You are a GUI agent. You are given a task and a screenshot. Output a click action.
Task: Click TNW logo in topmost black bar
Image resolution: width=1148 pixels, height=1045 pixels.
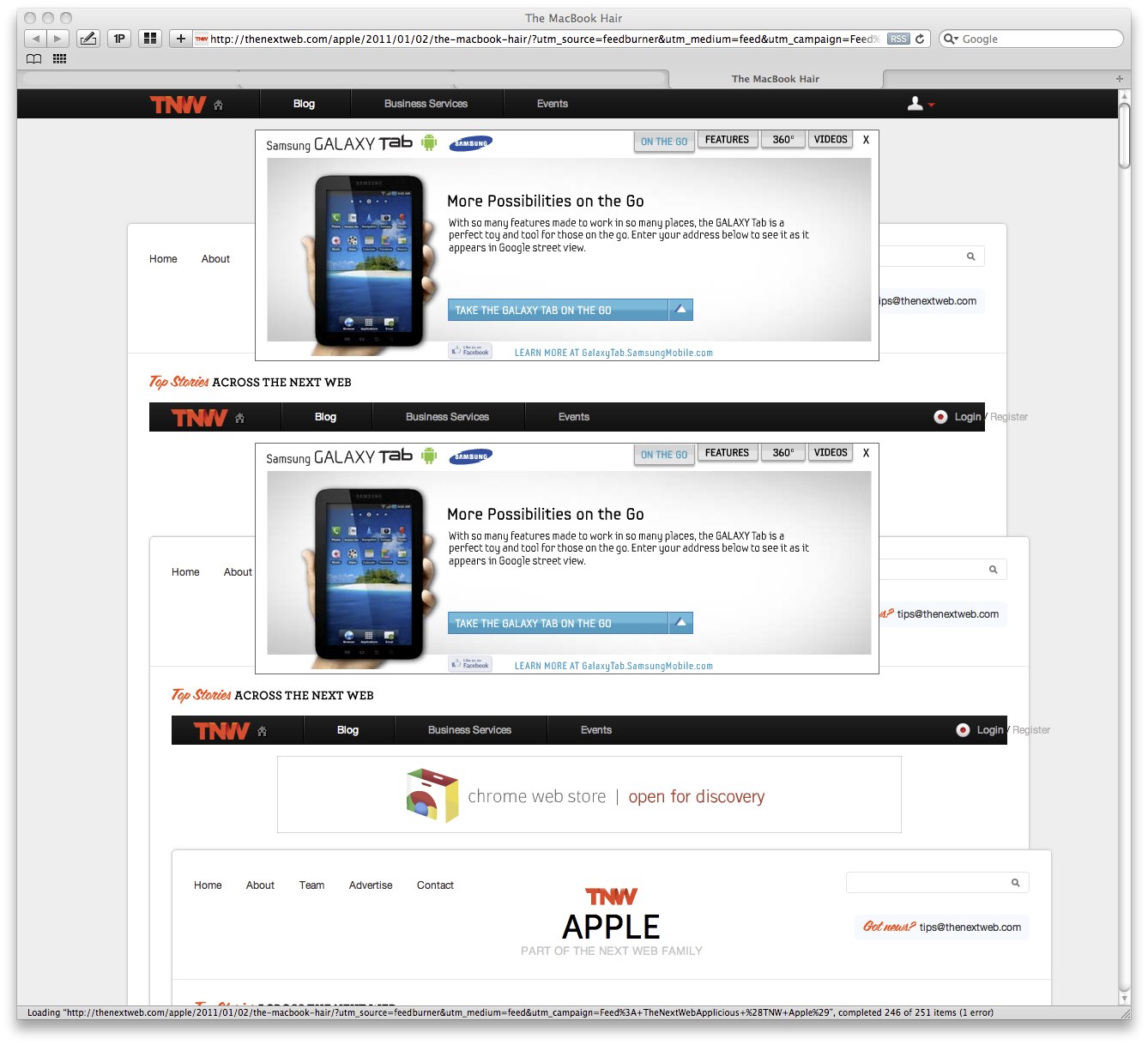click(x=178, y=105)
